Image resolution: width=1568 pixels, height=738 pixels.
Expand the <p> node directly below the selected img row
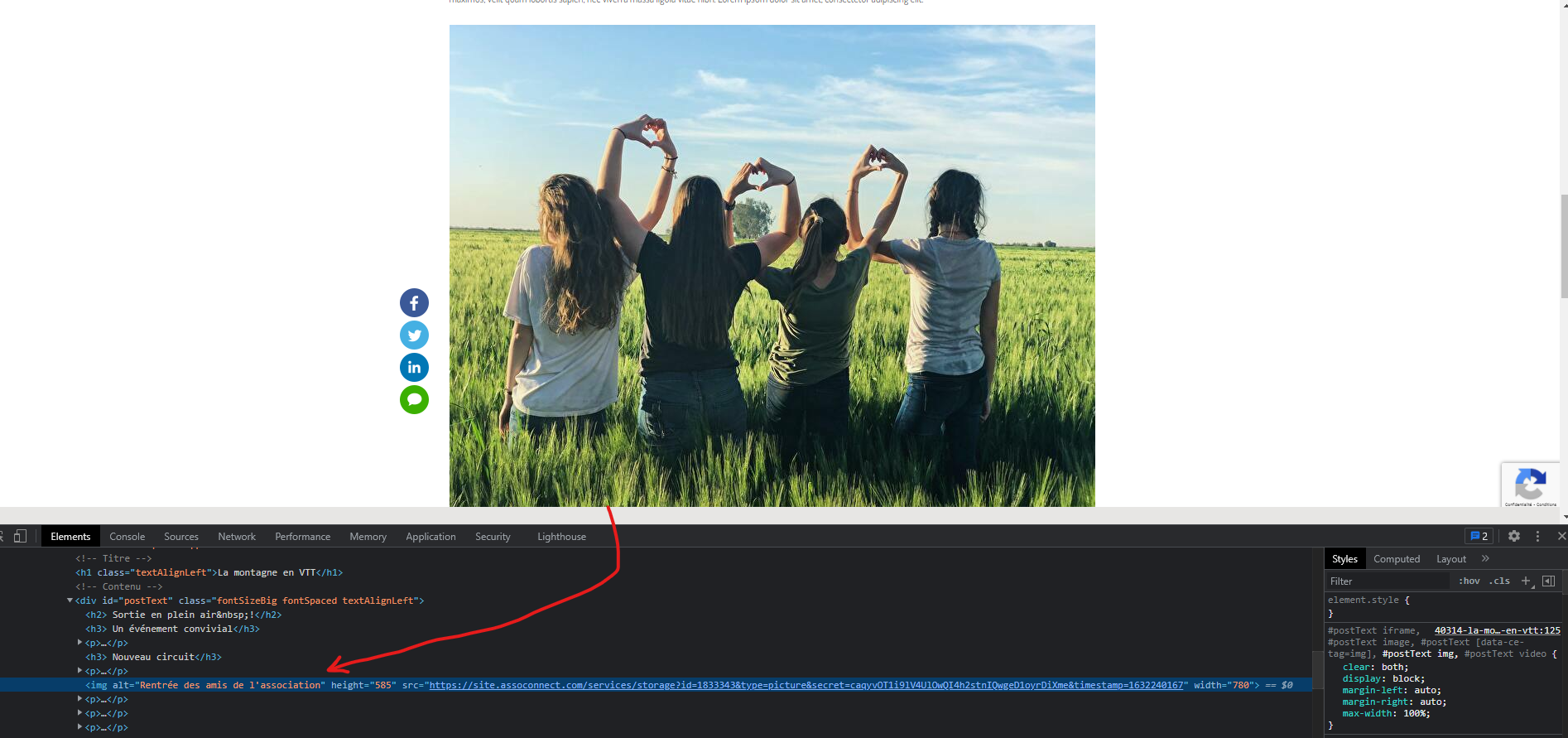pyautogui.click(x=79, y=699)
